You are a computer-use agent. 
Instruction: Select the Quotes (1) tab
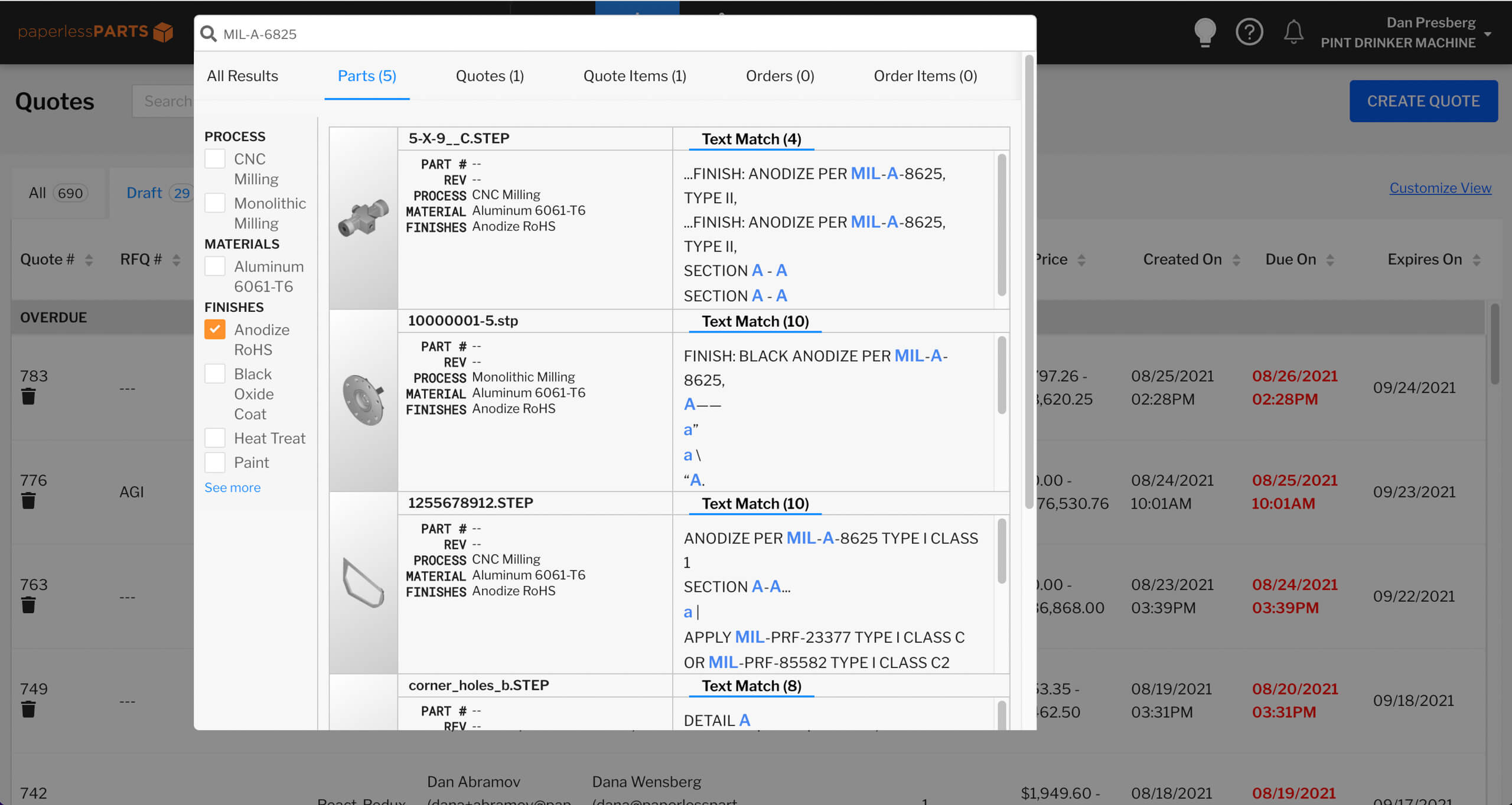(490, 76)
